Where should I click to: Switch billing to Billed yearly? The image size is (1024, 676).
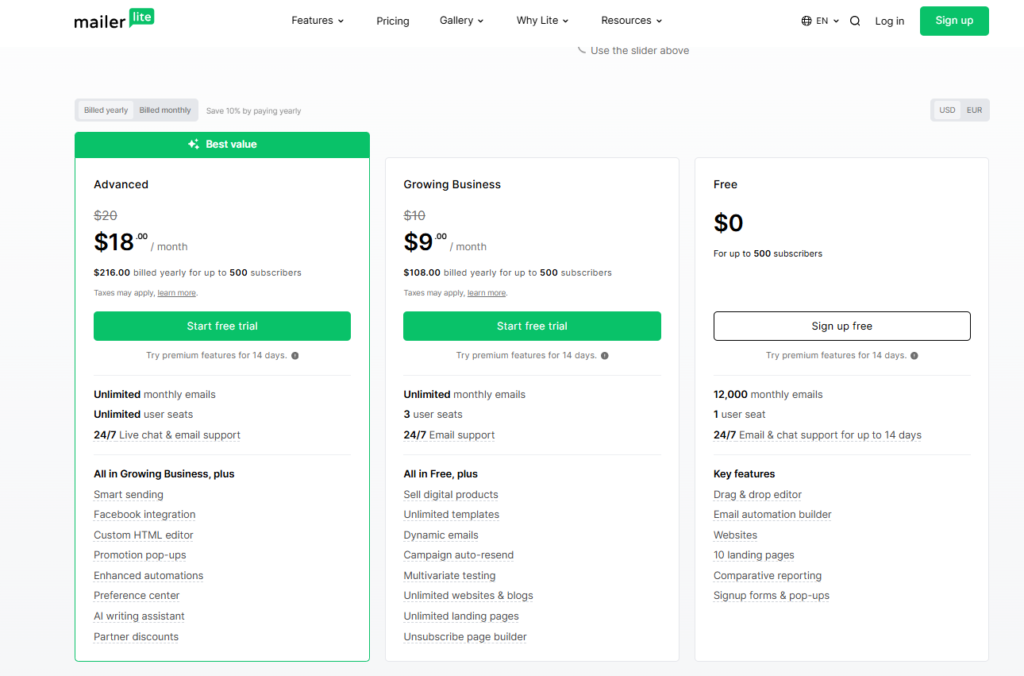pos(106,110)
